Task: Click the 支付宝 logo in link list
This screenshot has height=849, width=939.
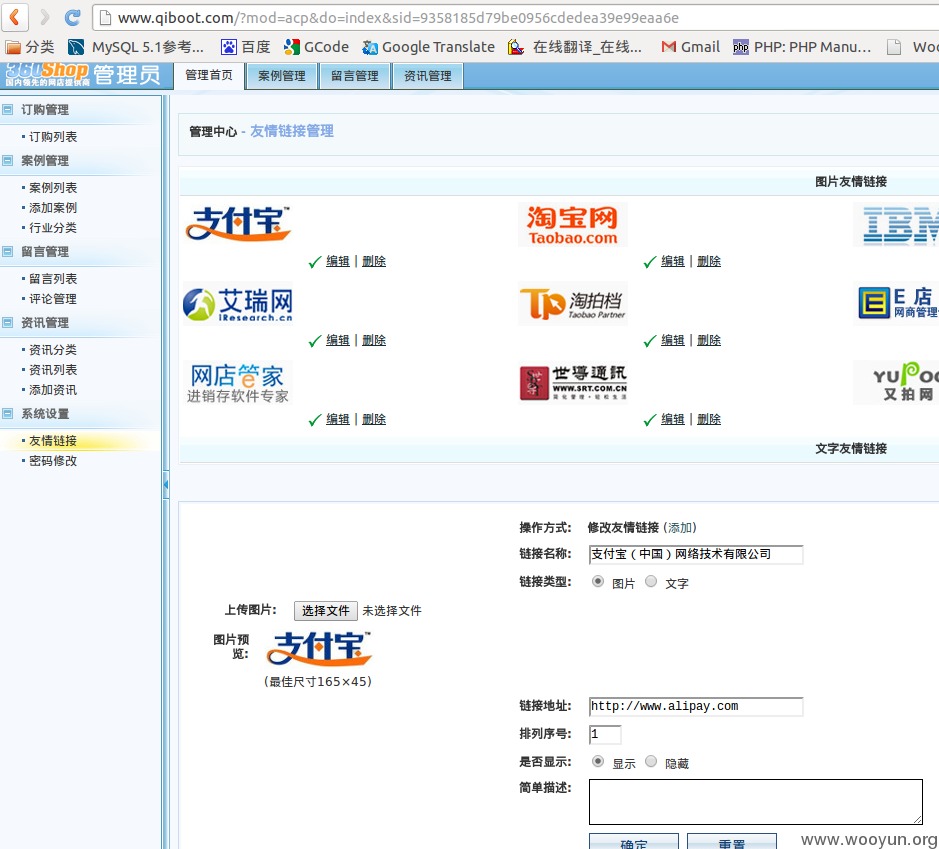Action: coord(238,224)
